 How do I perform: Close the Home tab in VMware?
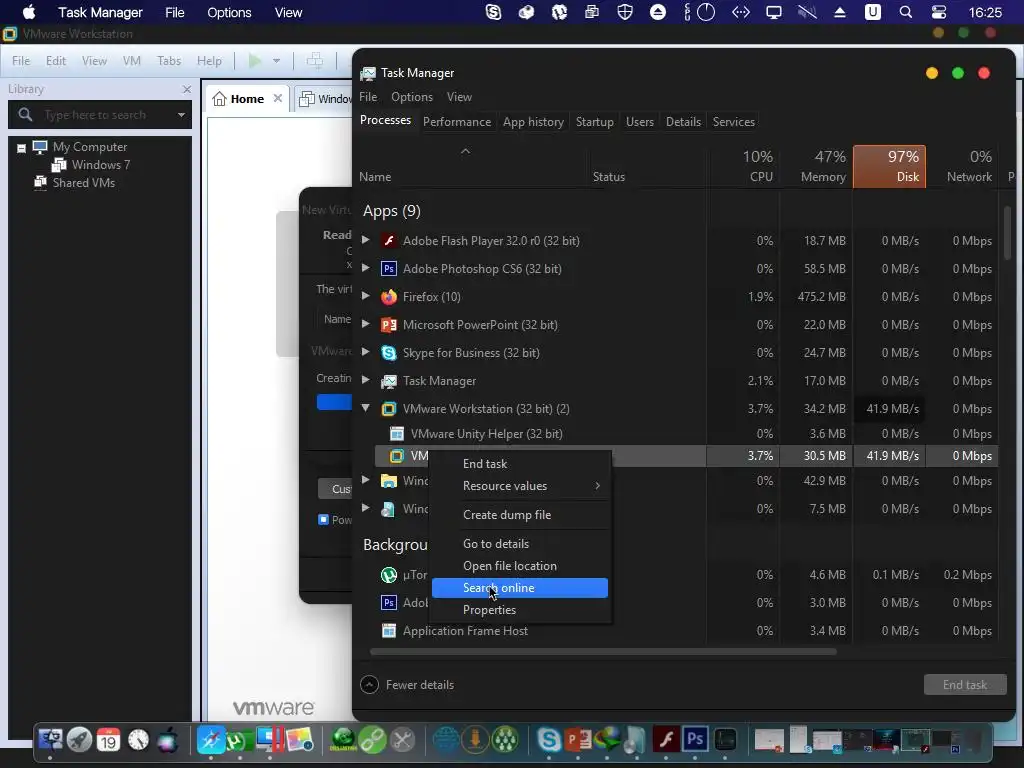tap(278, 99)
